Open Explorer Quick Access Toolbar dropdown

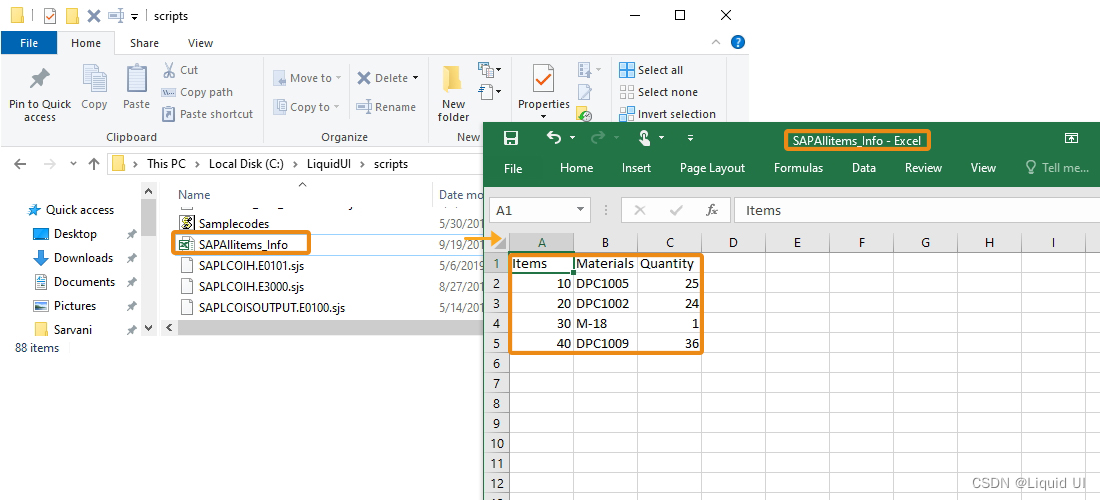(x=135, y=16)
